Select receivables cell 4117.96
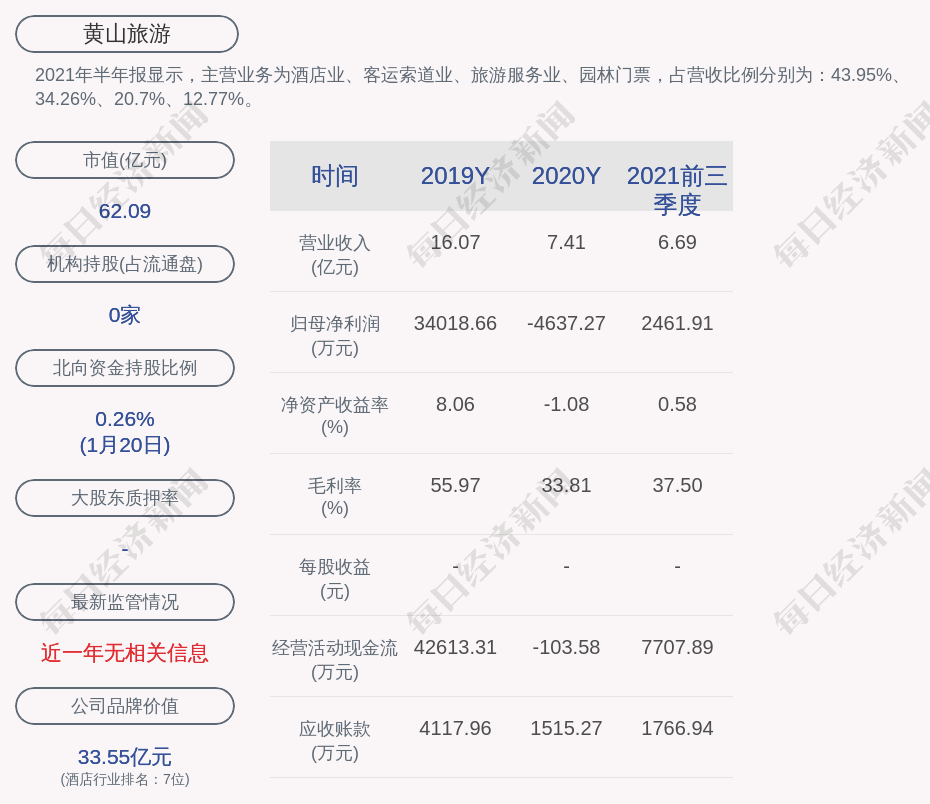 click(455, 728)
